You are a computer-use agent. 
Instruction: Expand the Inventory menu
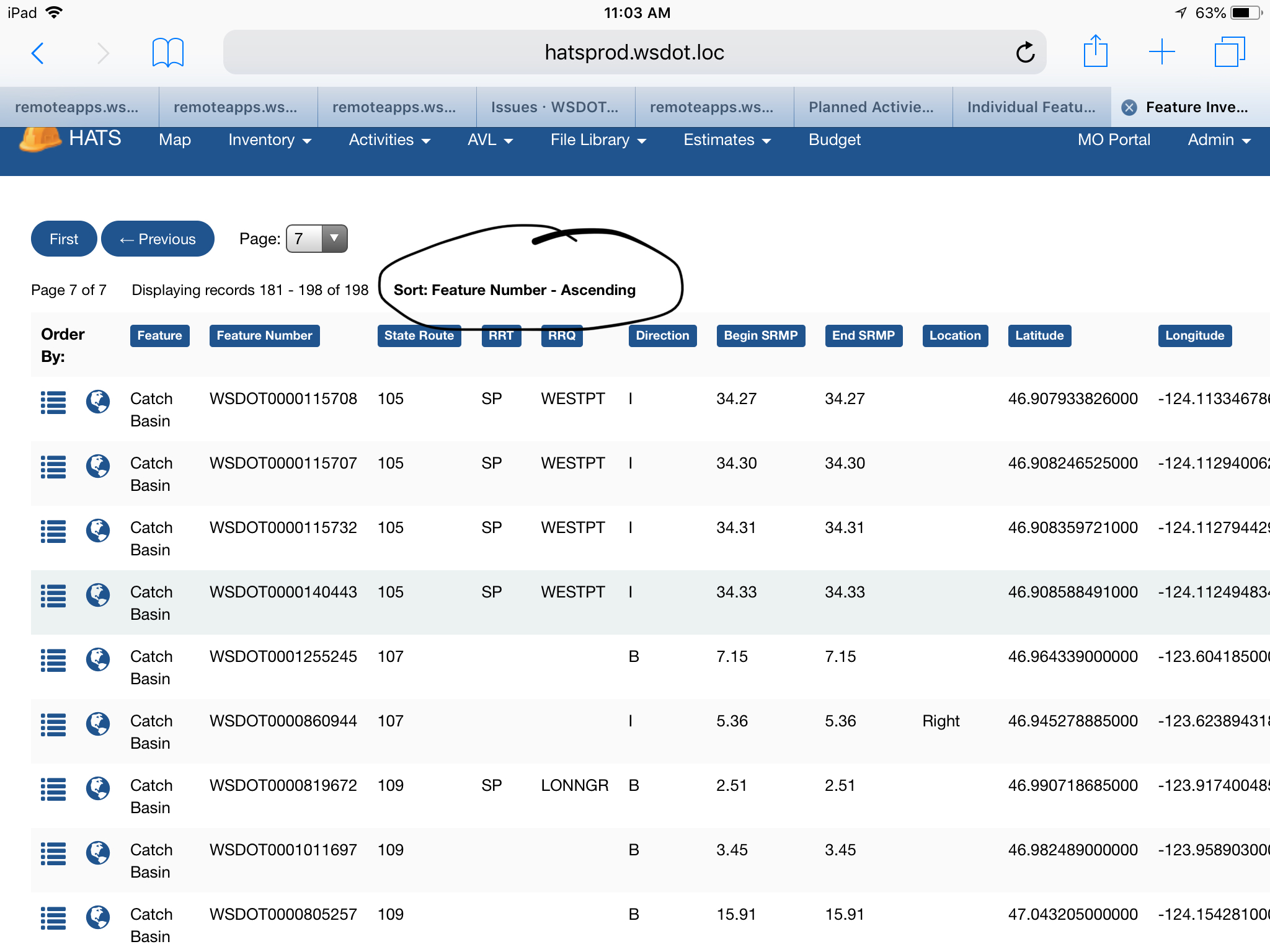click(269, 140)
